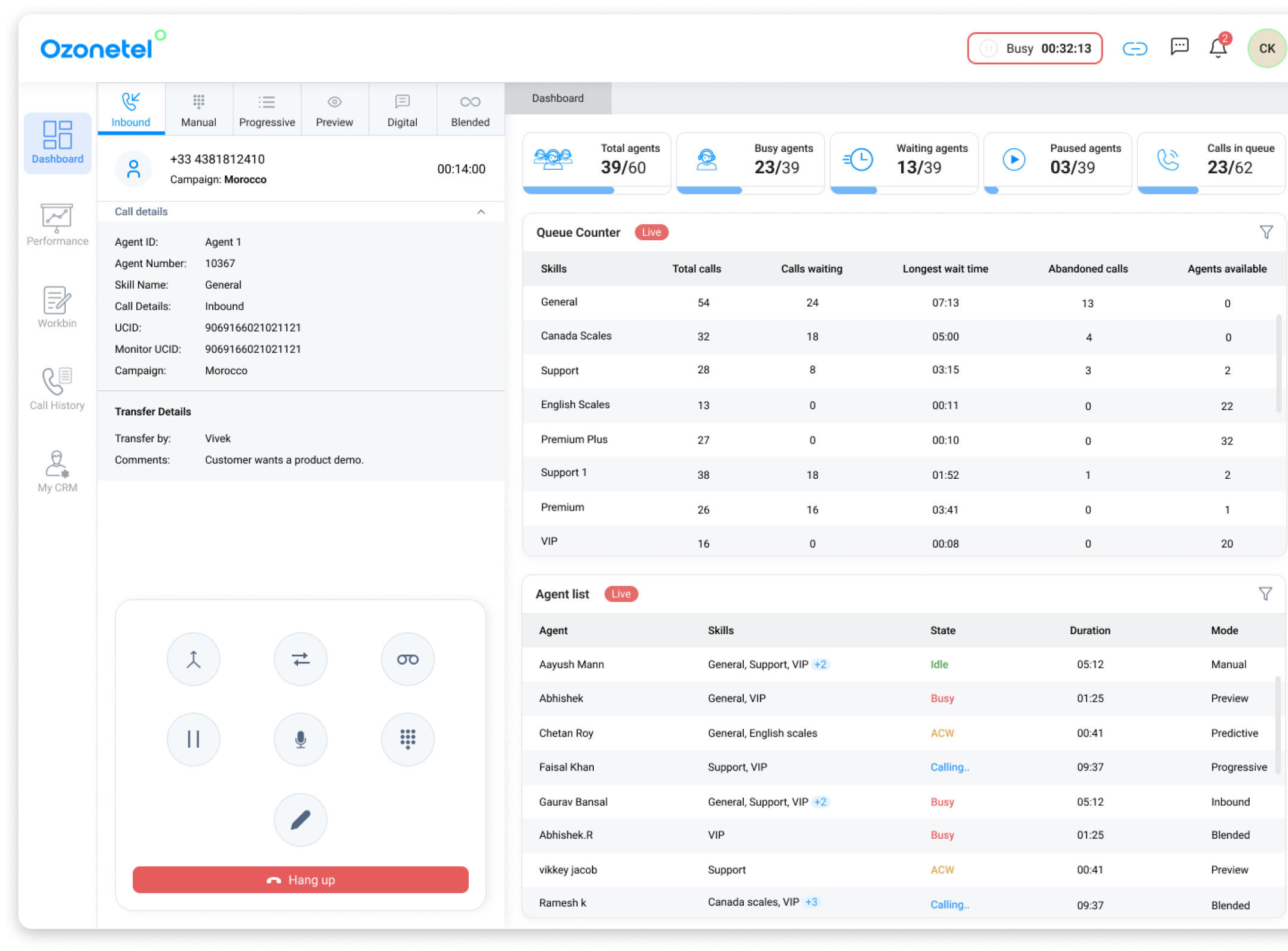
Task: Switch to the Progressive tab
Action: pyautogui.click(x=267, y=110)
